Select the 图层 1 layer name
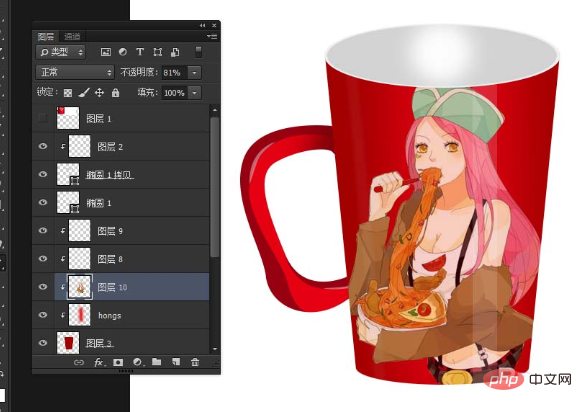This screenshot has width=582, height=412. pos(99,119)
